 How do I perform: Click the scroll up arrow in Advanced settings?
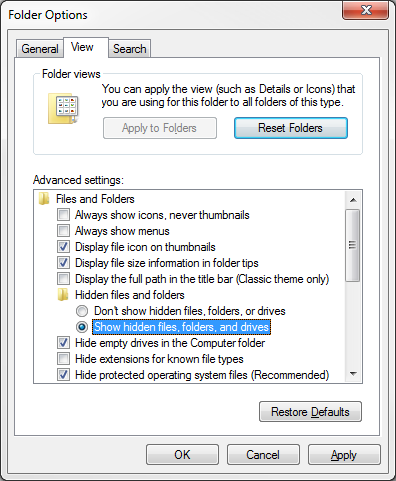(353, 200)
